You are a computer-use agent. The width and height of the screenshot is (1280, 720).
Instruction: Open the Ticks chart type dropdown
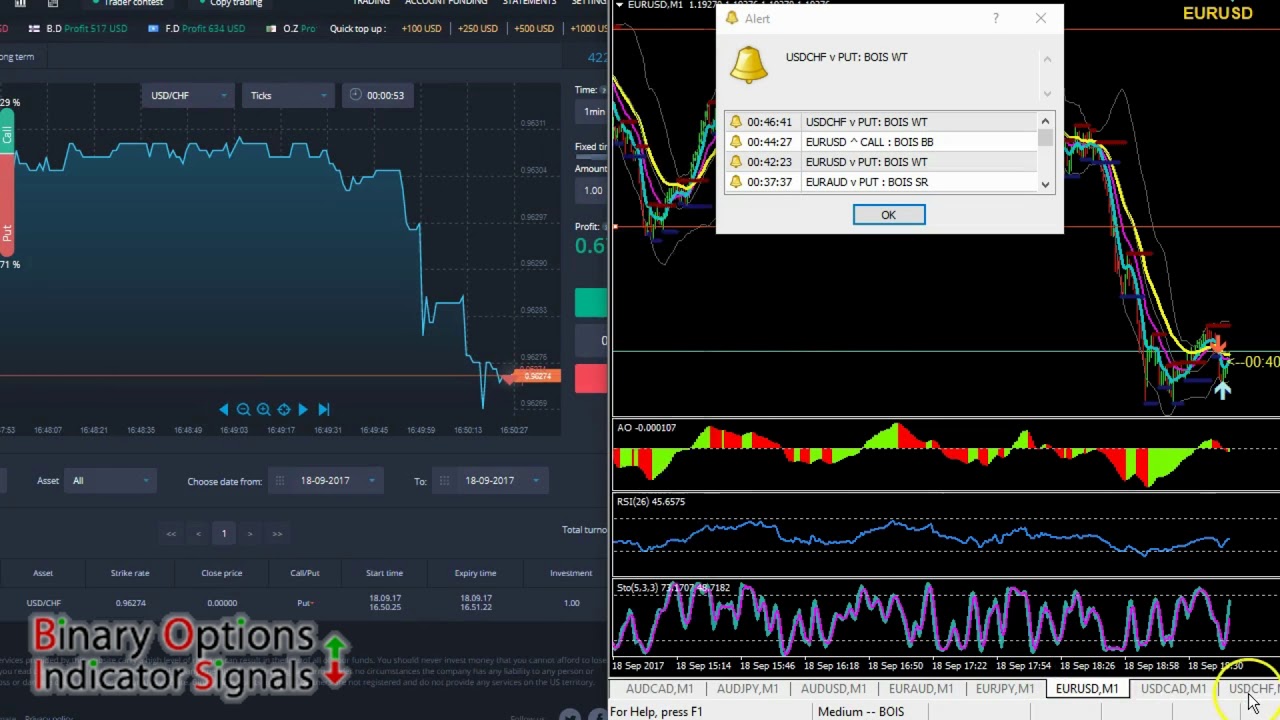coord(288,95)
